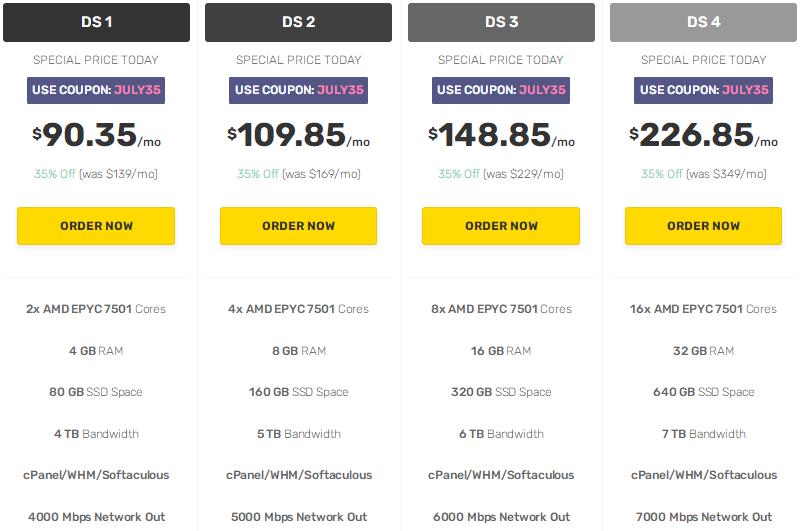
Task: Click 35% Off note showing was $229/mo
Action: point(501,174)
